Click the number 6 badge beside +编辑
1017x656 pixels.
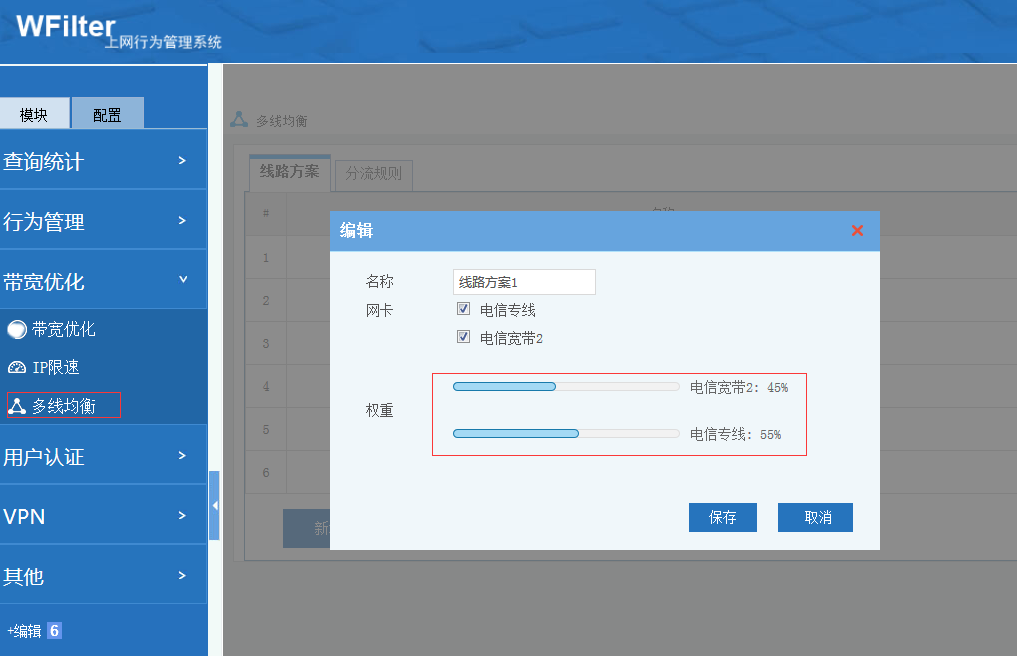coord(54,631)
